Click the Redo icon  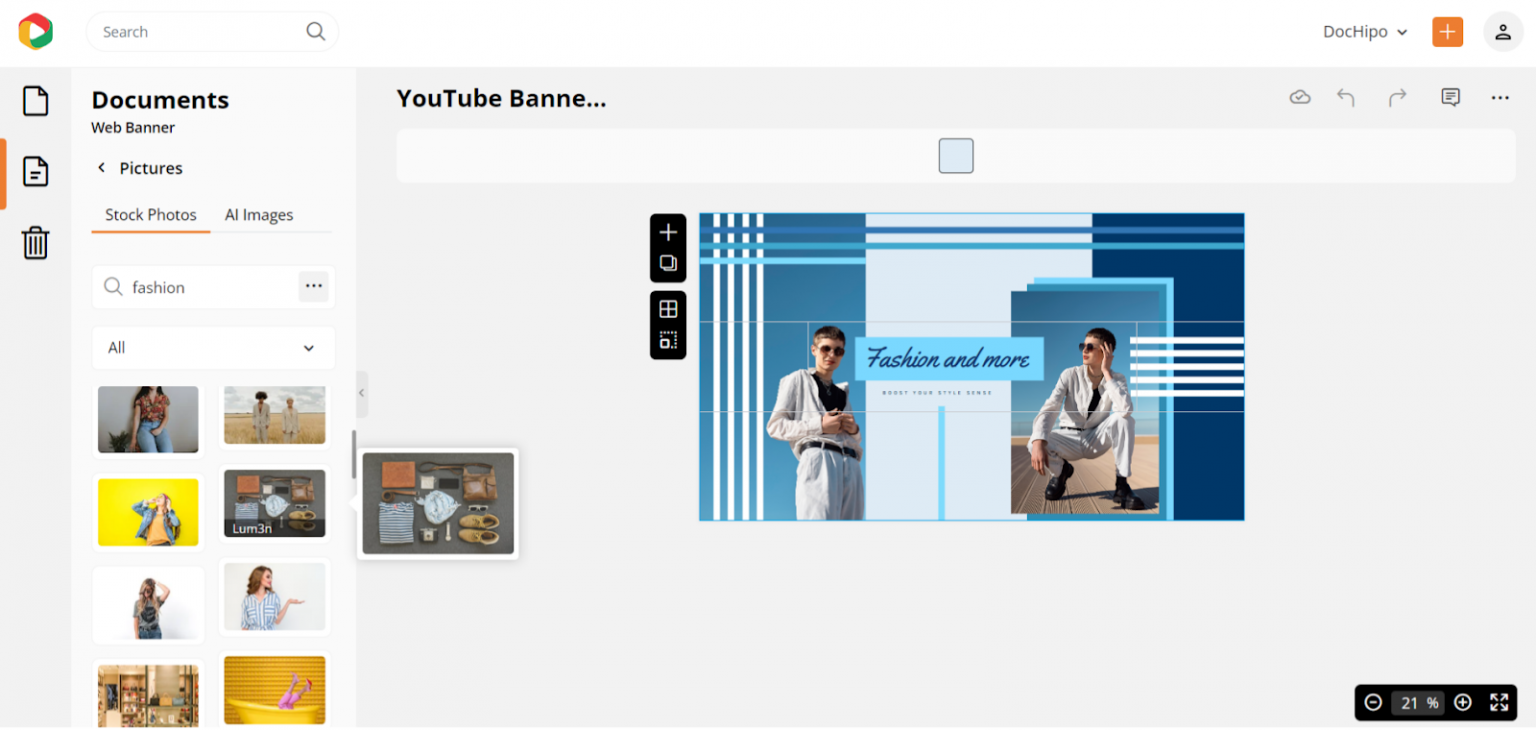pyautogui.click(x=1397, y=97)
